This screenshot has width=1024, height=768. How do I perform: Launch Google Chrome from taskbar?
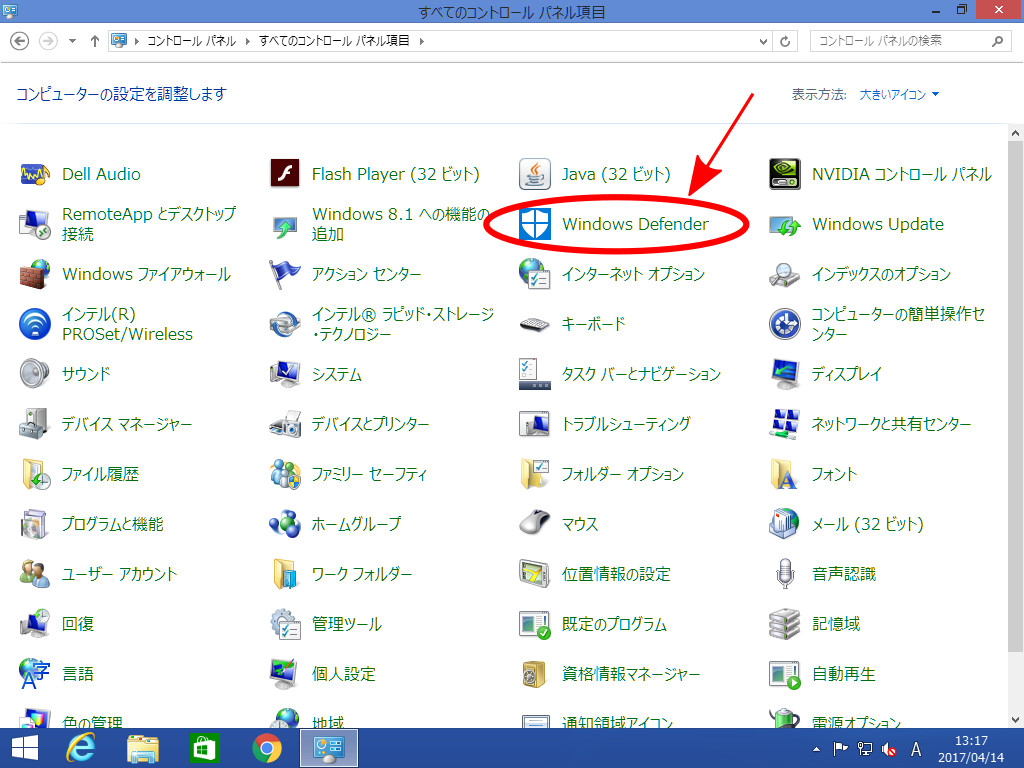tap(267, 748)
